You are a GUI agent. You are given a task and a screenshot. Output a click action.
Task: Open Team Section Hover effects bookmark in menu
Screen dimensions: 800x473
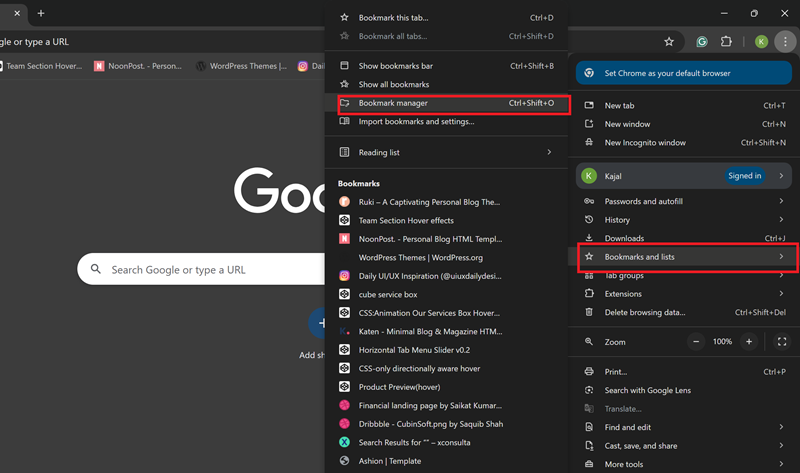point(446,220)
